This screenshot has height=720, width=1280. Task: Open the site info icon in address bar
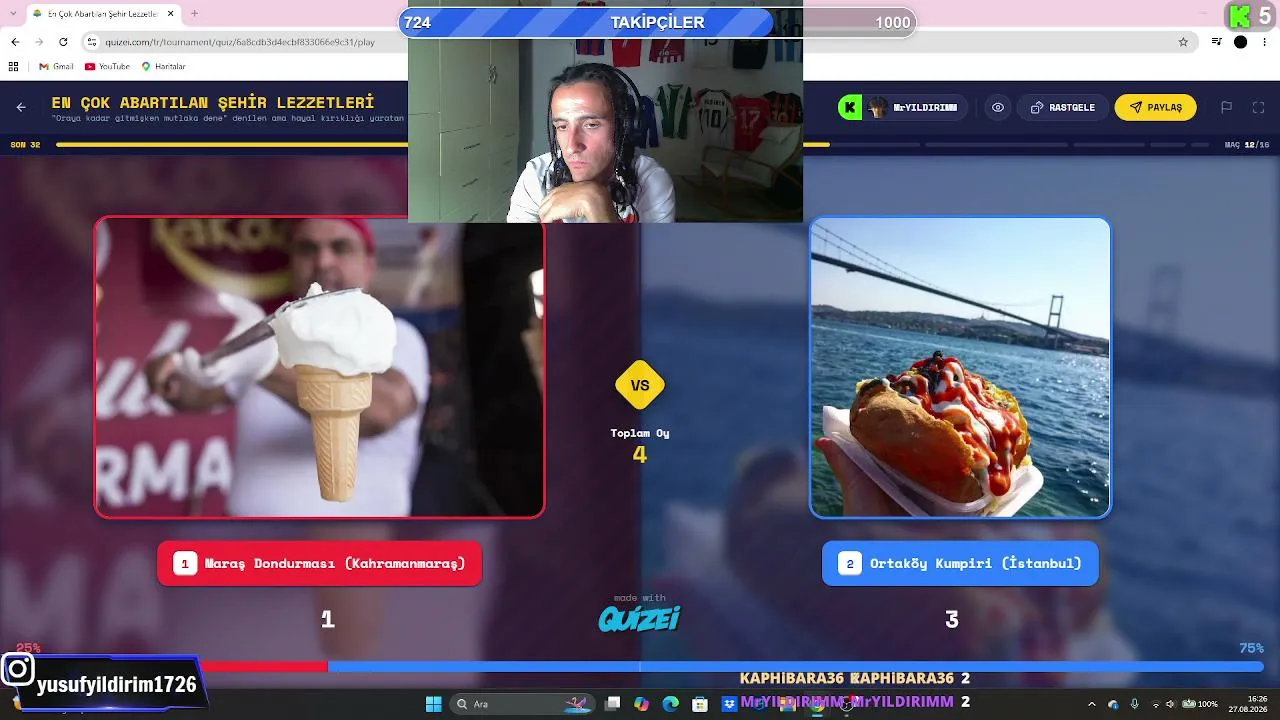(x=92, y=42)
